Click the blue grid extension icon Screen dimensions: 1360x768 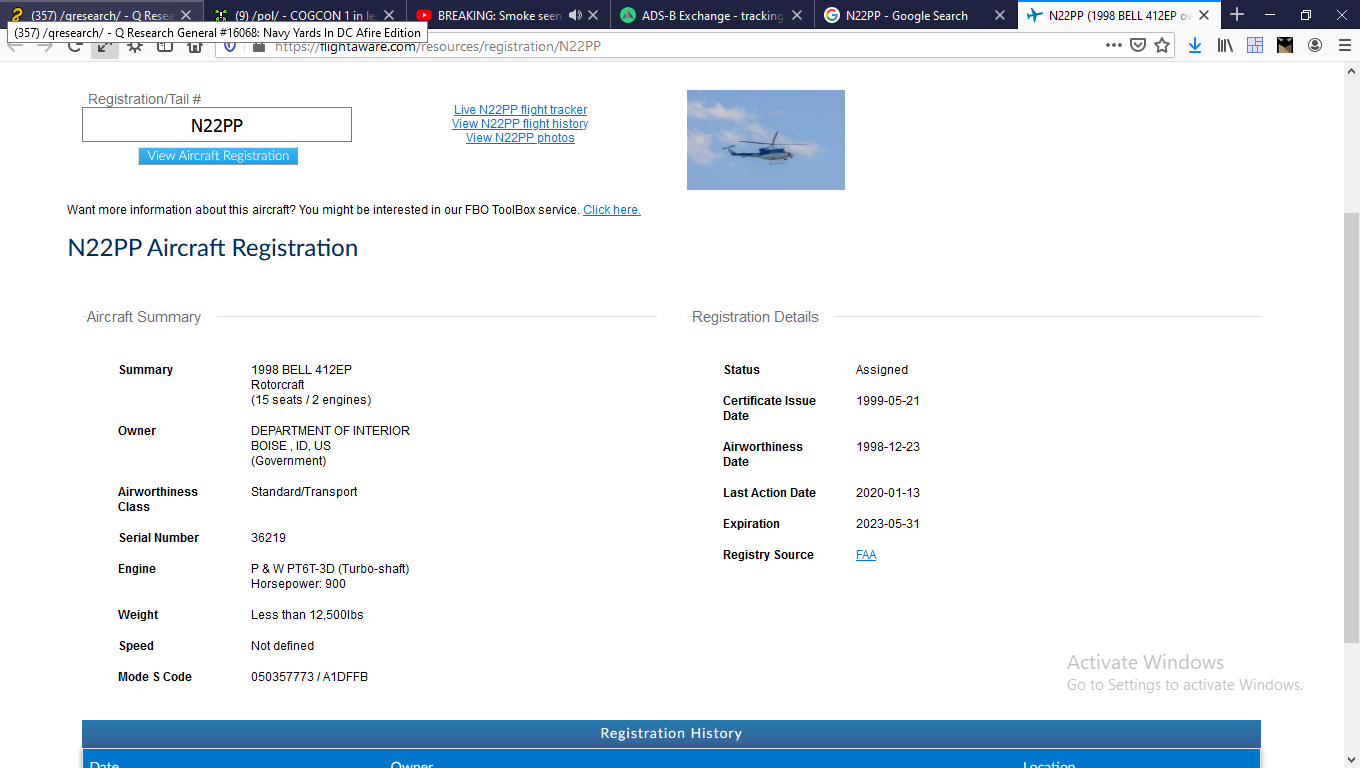(x=1255, y=45)
